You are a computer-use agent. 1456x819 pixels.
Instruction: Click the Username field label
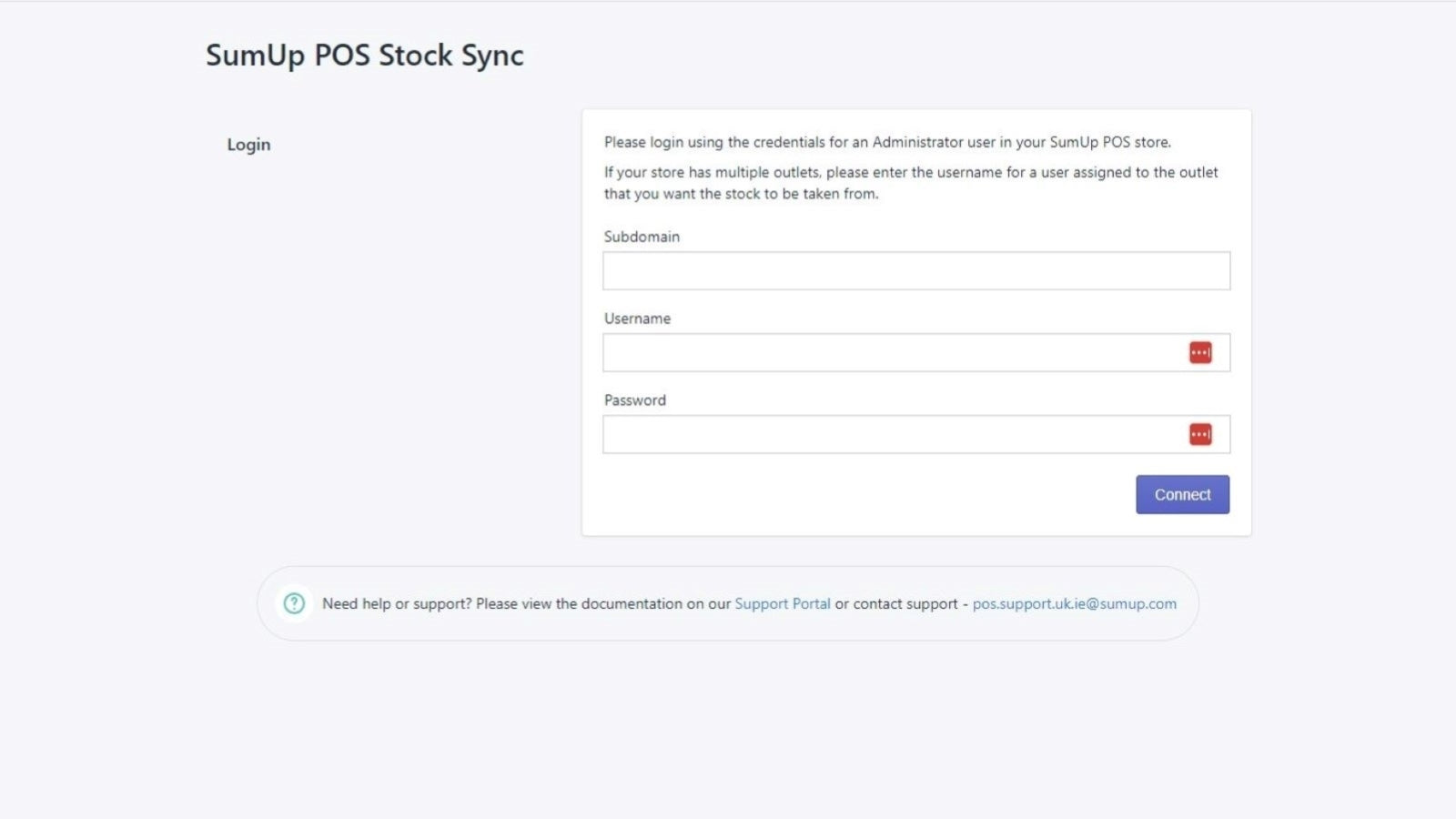[637, 318]
